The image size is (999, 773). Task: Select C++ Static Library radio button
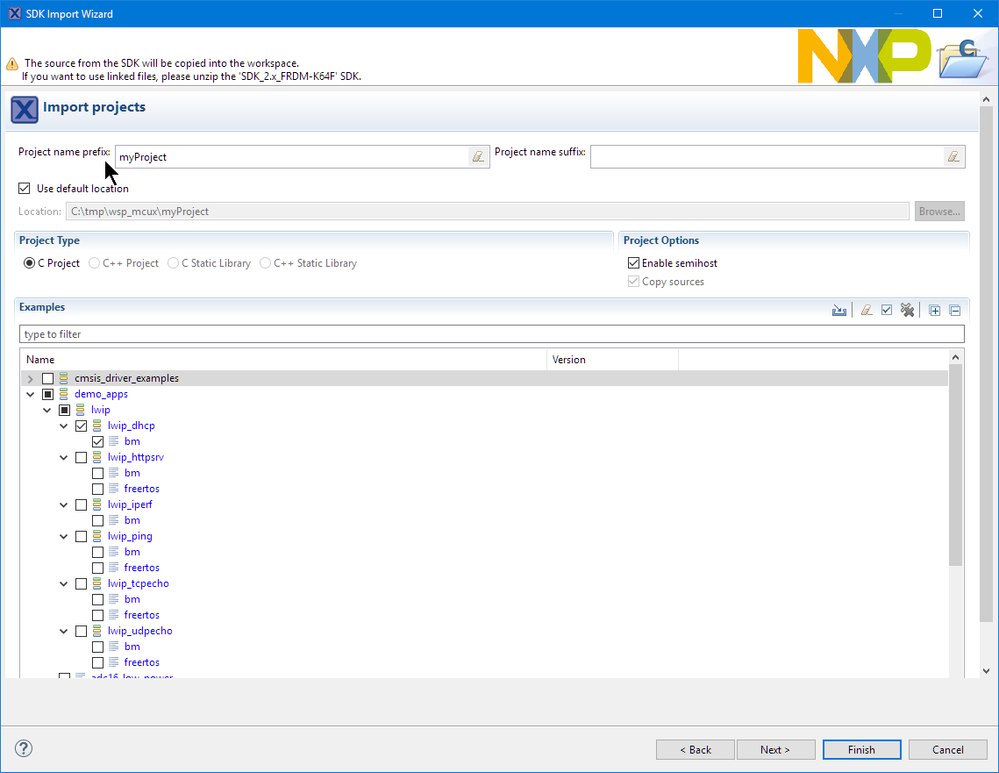(265, 263)
